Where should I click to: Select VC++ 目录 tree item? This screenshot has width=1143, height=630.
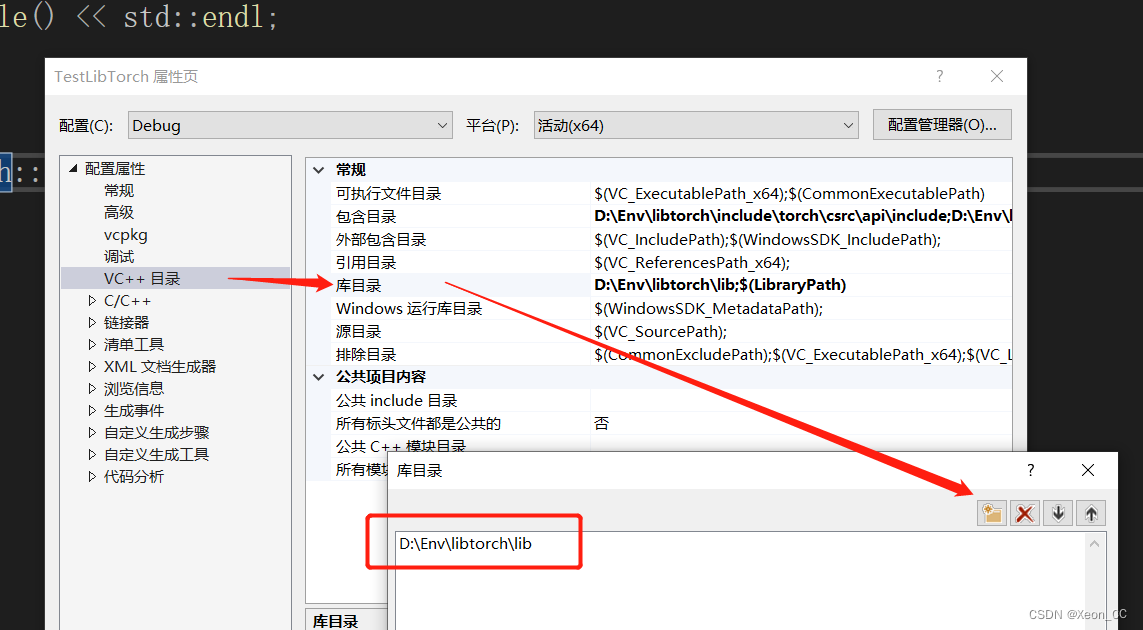(141, 279)
